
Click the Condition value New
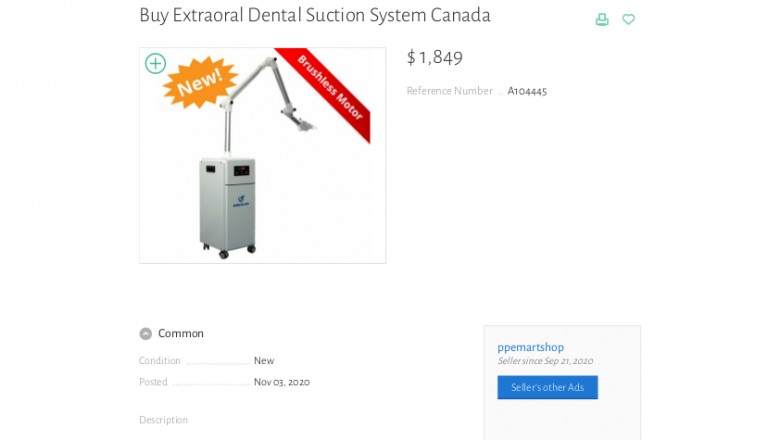point(264,361)
